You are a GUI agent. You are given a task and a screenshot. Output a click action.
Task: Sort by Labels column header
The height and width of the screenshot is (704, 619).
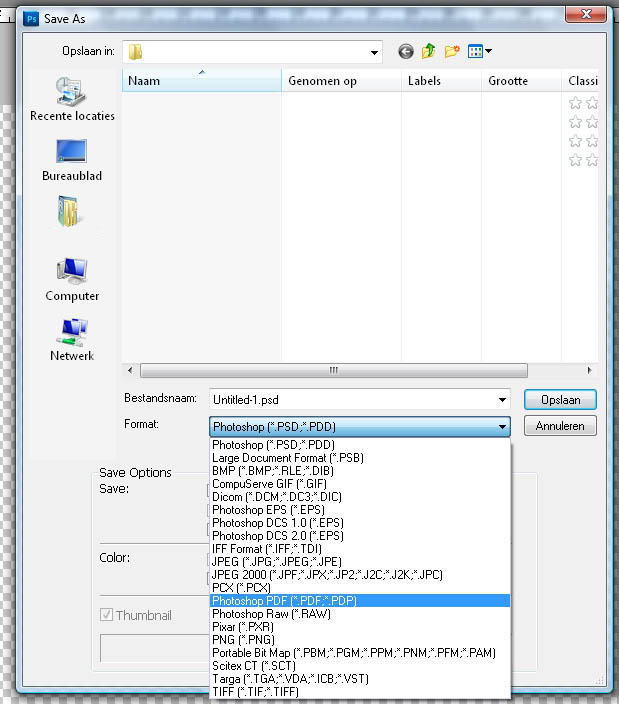pyautogui.click(x=441, y=81)
